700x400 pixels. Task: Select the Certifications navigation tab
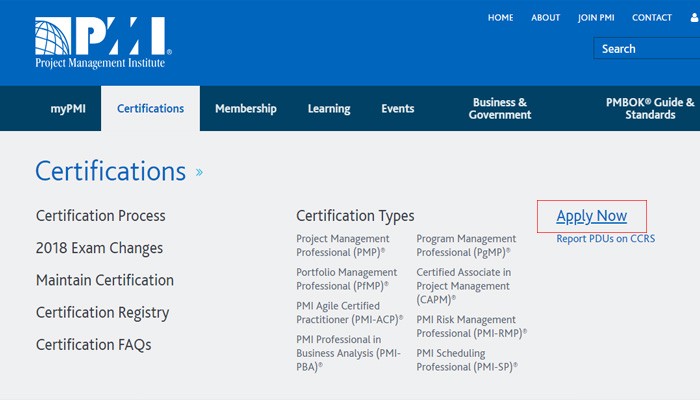click(150, 108)
